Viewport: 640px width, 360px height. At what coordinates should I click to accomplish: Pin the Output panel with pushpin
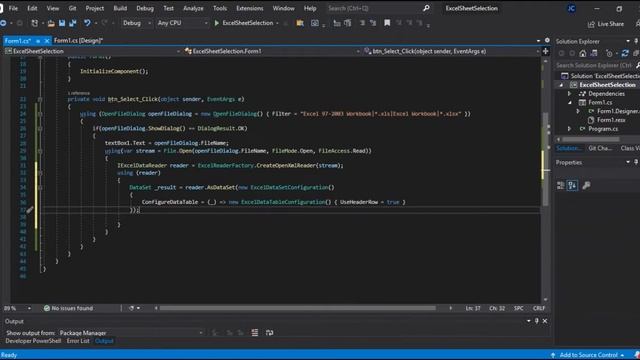click(x=537, y=321)
